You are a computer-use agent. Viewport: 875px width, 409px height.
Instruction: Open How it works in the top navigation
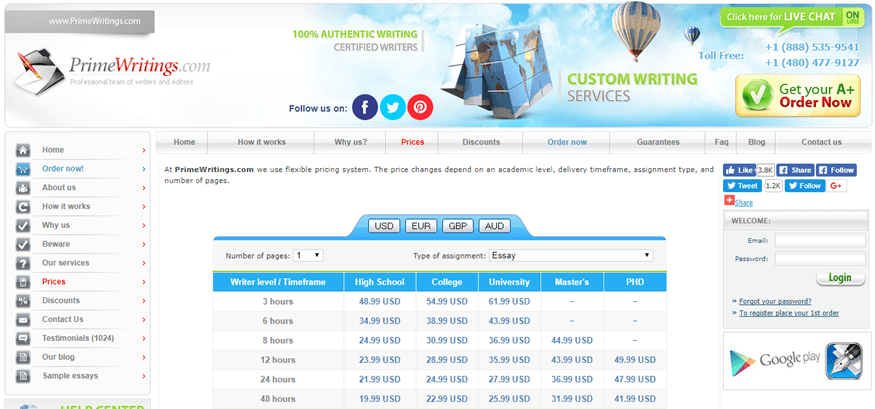point(261,142)
